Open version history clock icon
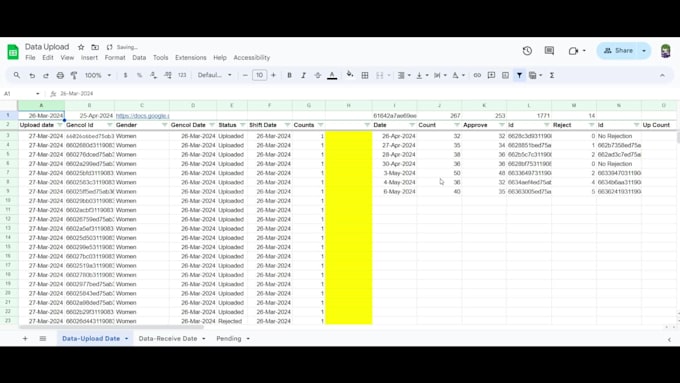Viewport: 680px width, 383px height. pyautogui.click(x=527, y=51)
